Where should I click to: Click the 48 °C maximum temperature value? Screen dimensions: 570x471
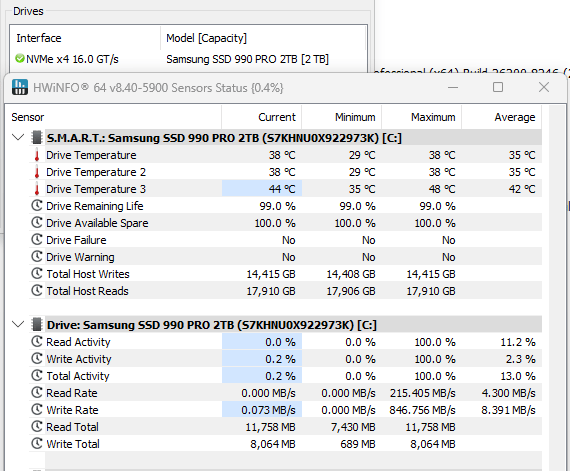pos(442,189)
